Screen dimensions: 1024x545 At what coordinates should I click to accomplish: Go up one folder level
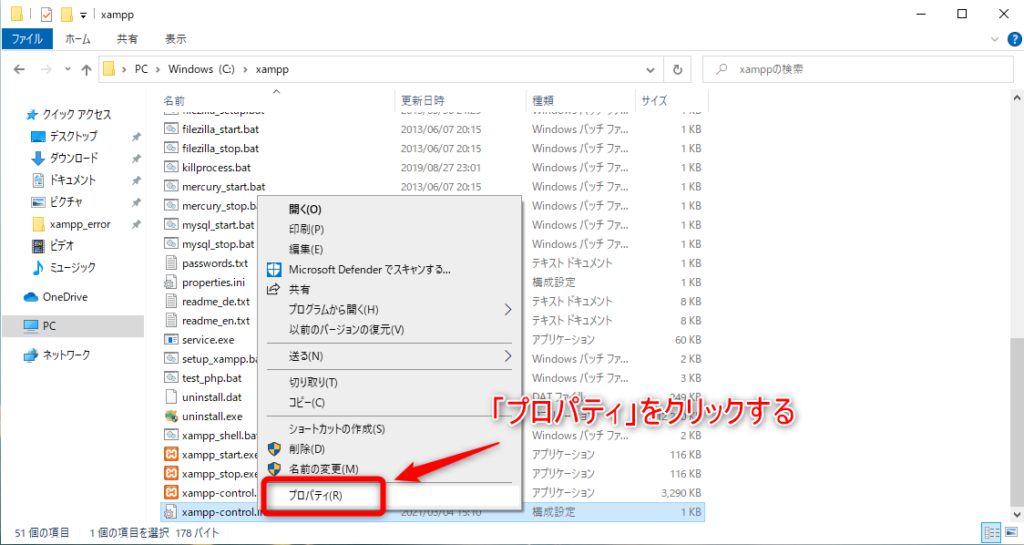tap(86, 69)
